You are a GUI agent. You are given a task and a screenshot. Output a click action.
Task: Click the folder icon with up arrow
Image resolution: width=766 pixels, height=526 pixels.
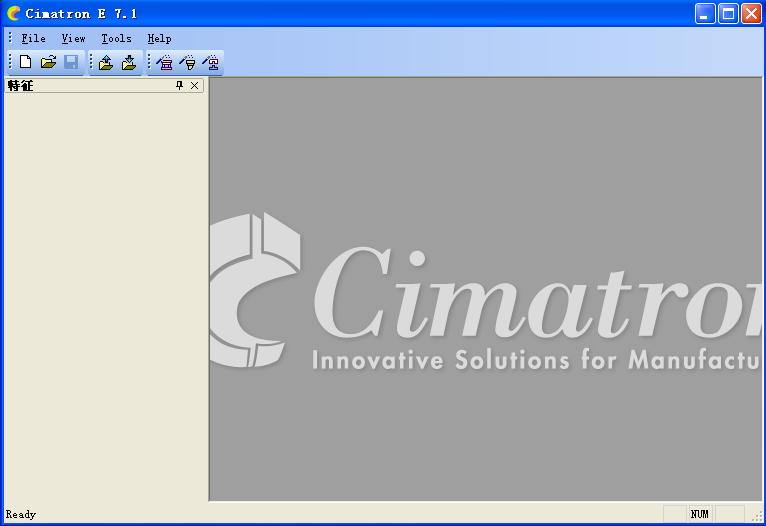106,63
